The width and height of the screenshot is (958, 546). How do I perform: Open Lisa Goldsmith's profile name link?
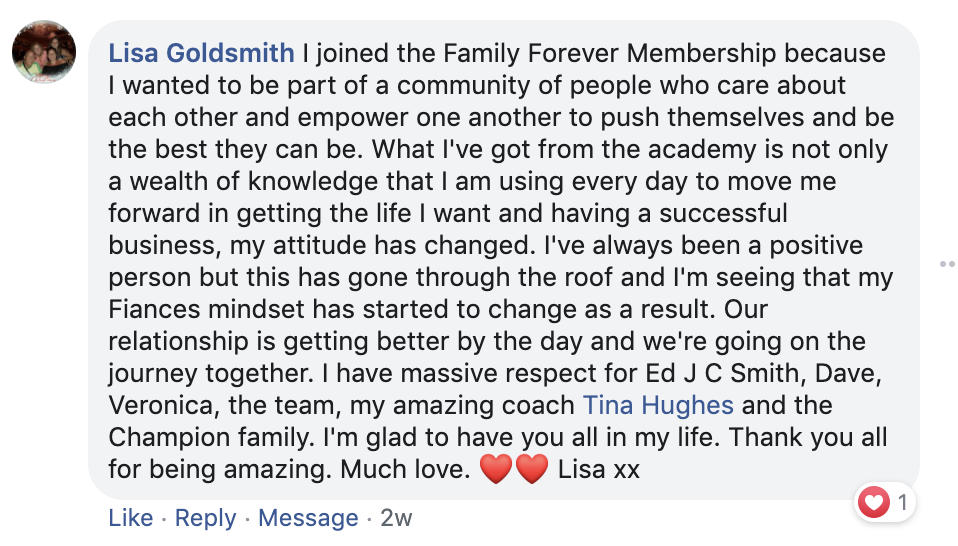tap(201, 53)
